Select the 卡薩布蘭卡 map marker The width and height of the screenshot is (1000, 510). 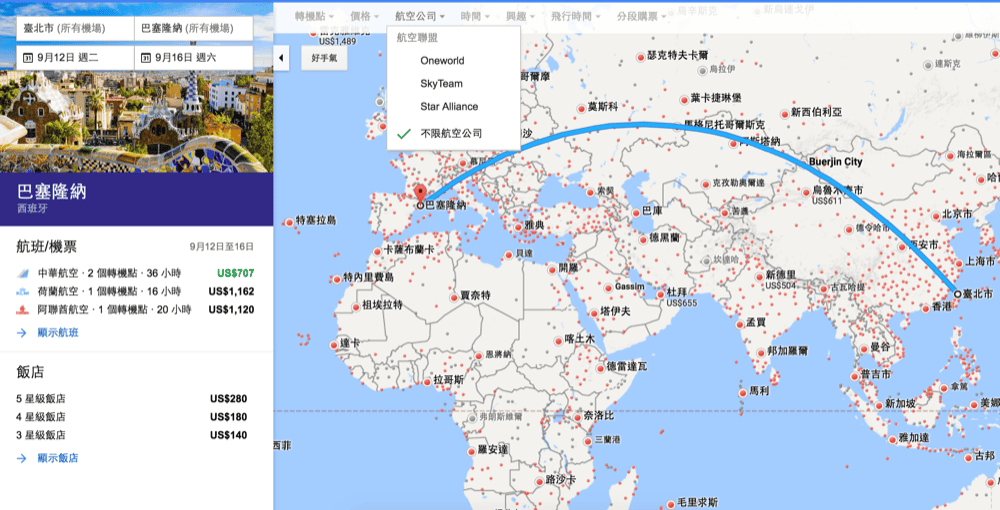(x=379, y=251)
